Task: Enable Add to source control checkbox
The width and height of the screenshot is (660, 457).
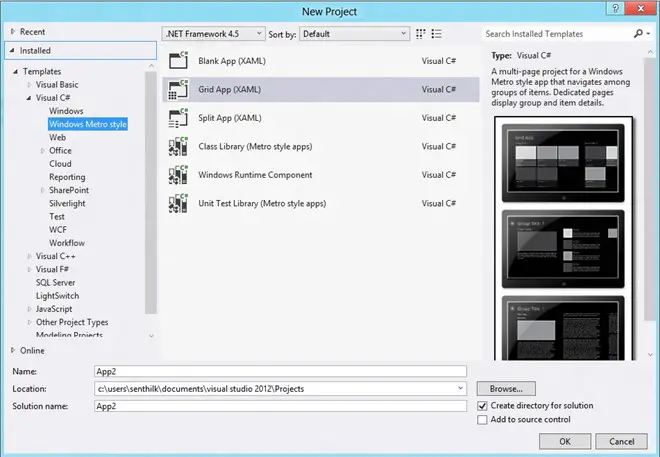Action: point(482,420)
